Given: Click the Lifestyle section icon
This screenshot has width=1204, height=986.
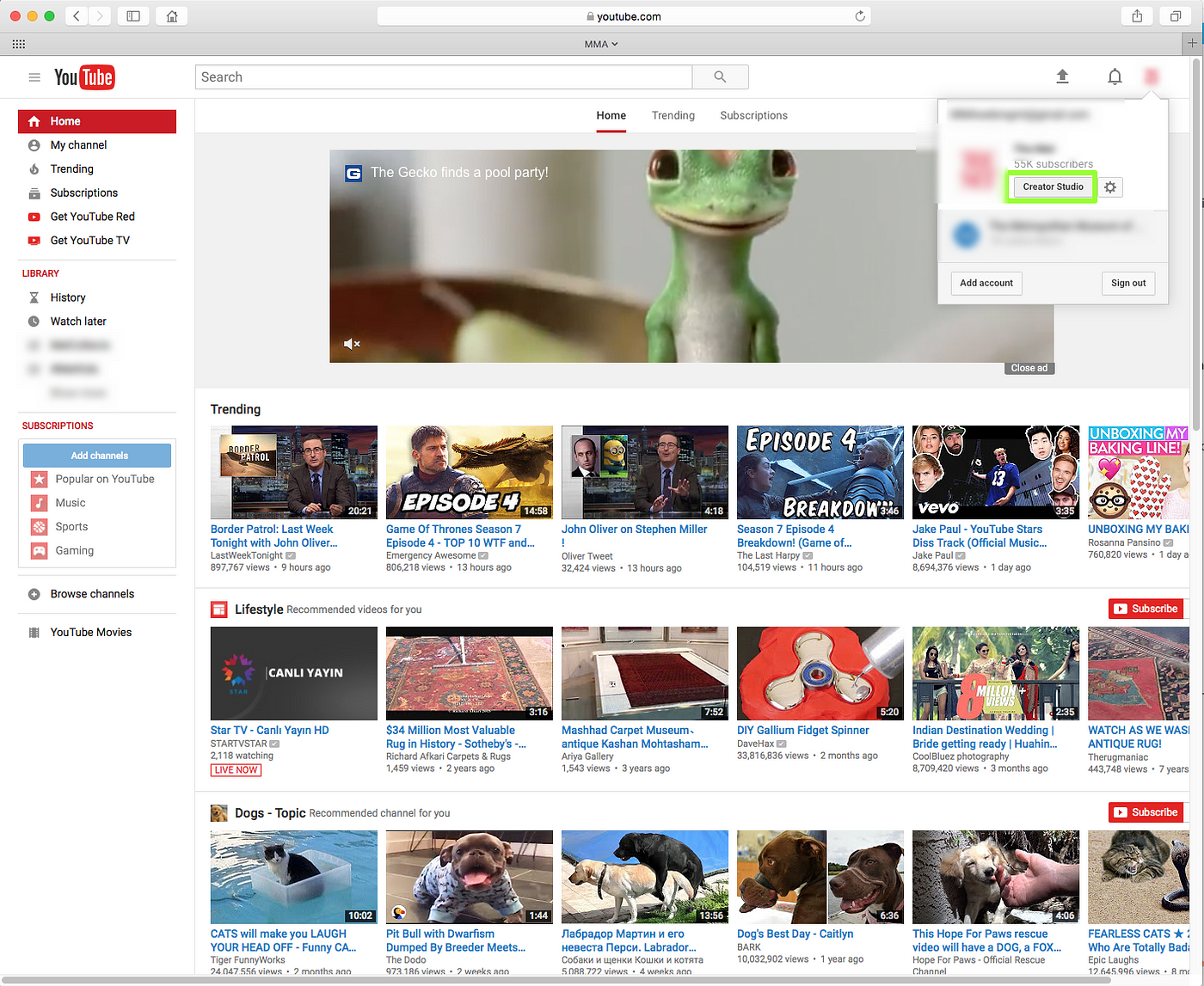Looking at the screenshot, I should point(218,609).
